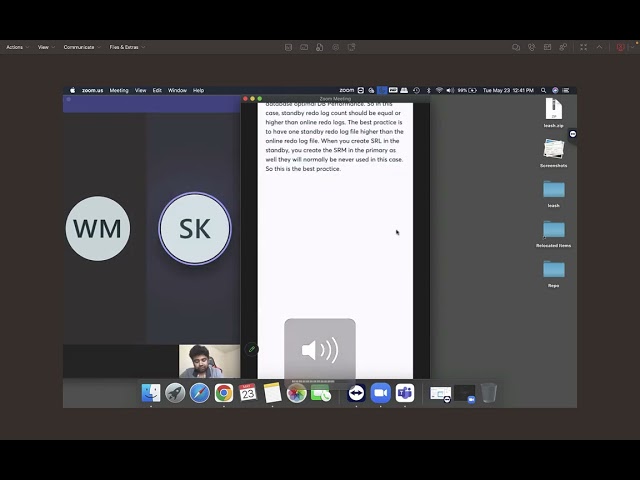Open the Meeting menu
Viewport: 640px width, 480px height.
coord(119,90)
